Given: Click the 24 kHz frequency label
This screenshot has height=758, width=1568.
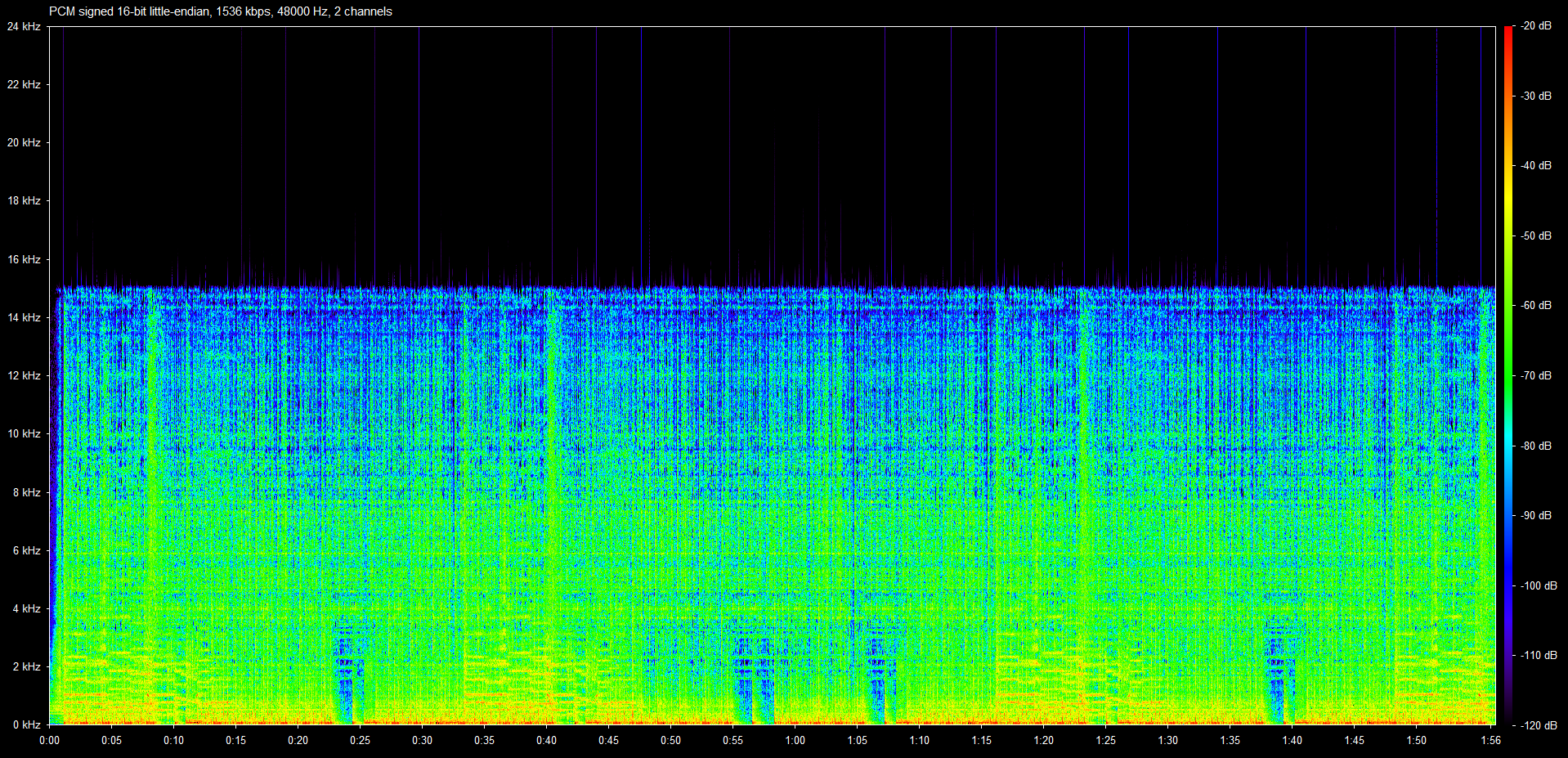Looking at the screenshot, I should pos(24,26).
